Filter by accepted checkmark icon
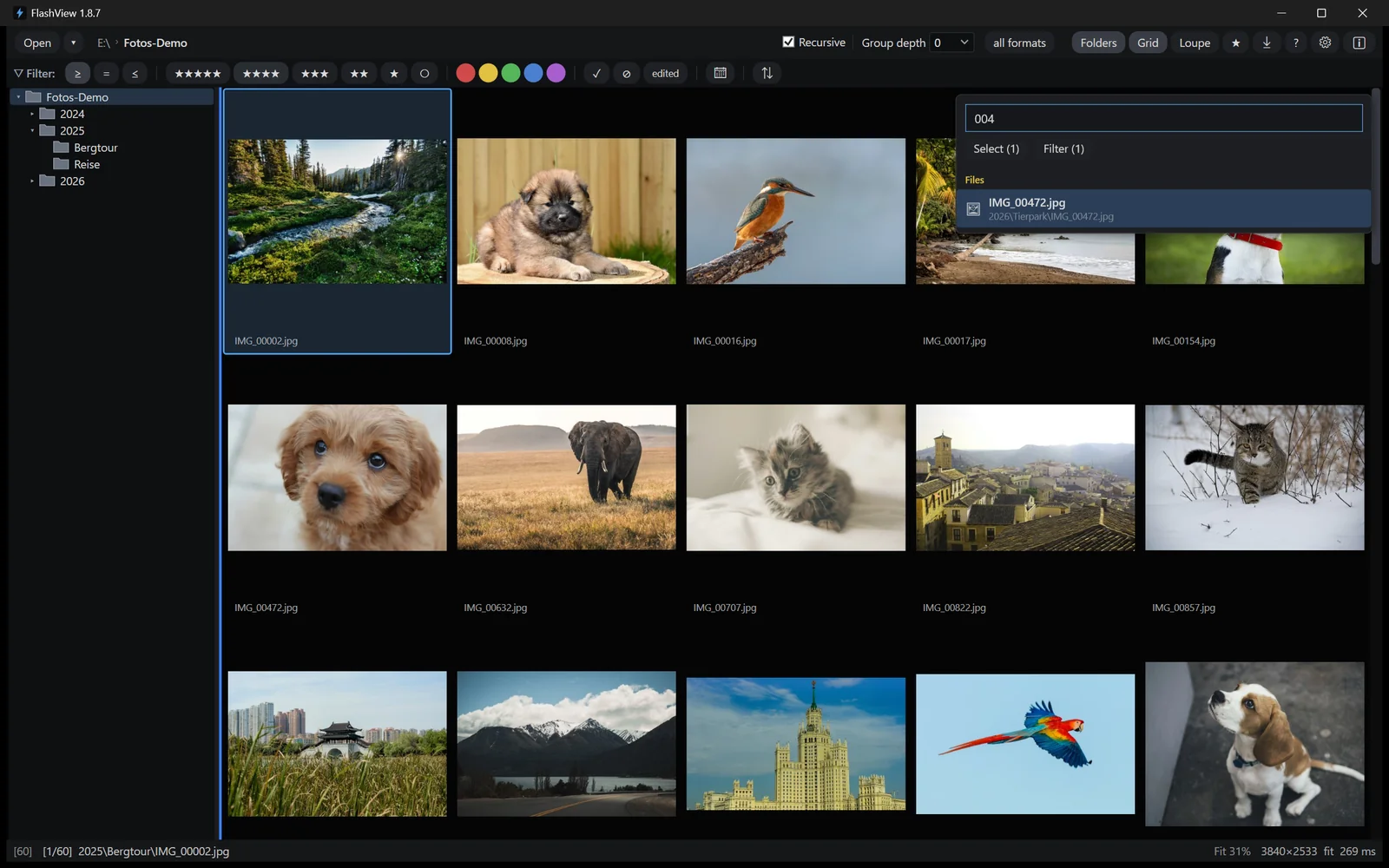This screenshot has width=1389, height=868. [596, 73]
